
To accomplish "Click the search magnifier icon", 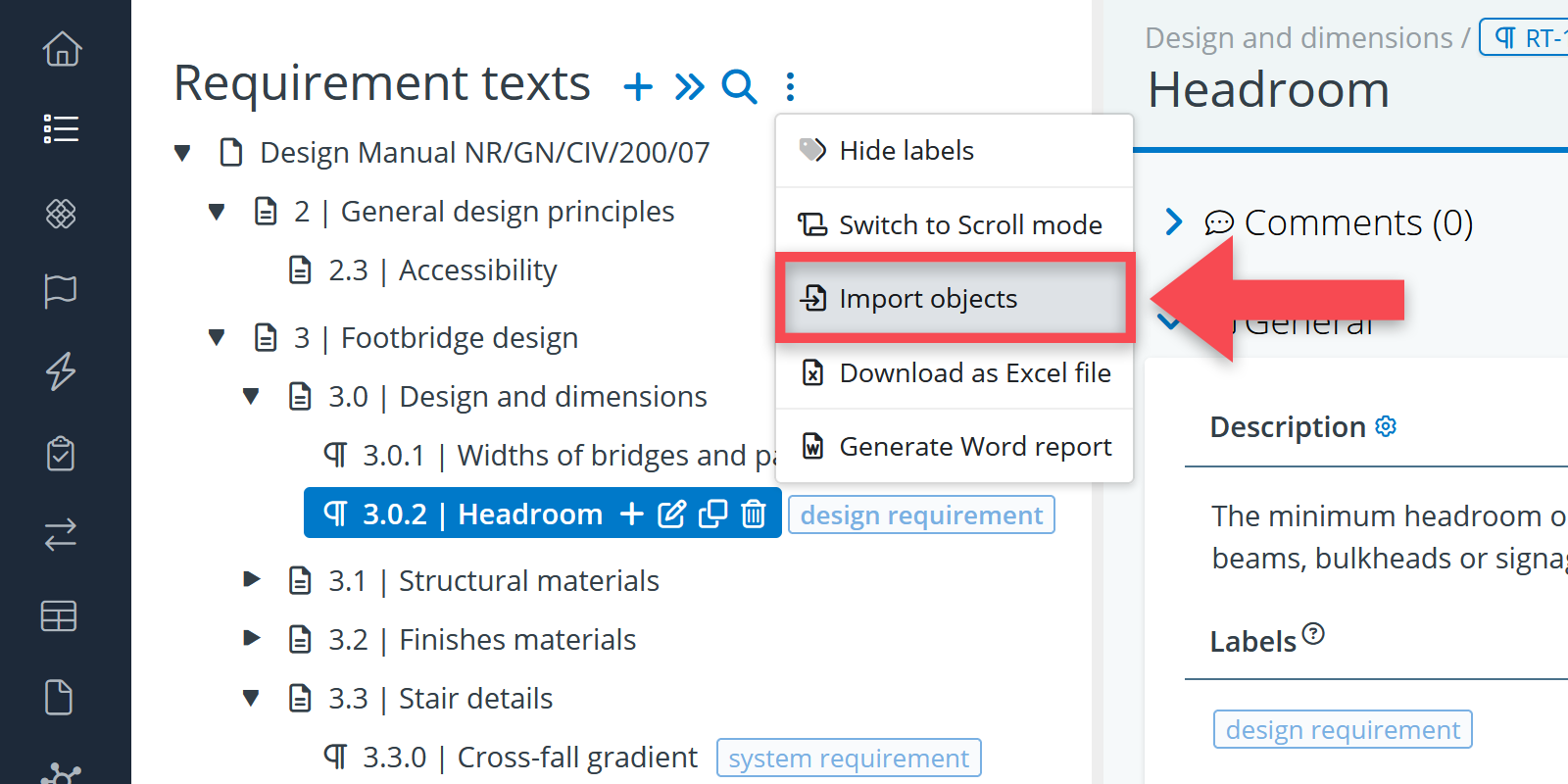I will tap(739, 87).
